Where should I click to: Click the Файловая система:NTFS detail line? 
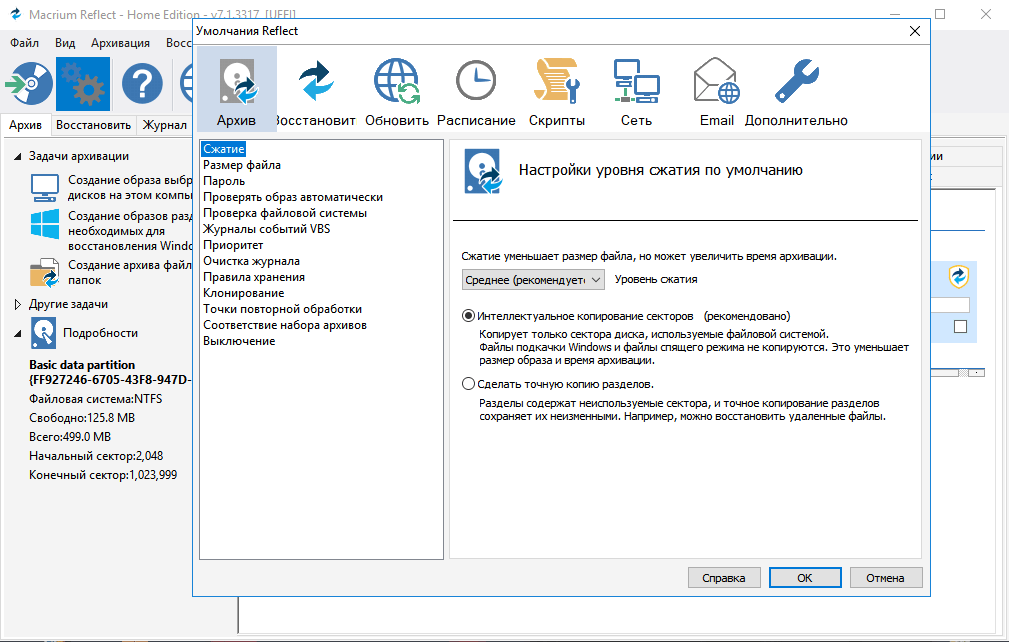pos(96,399)
